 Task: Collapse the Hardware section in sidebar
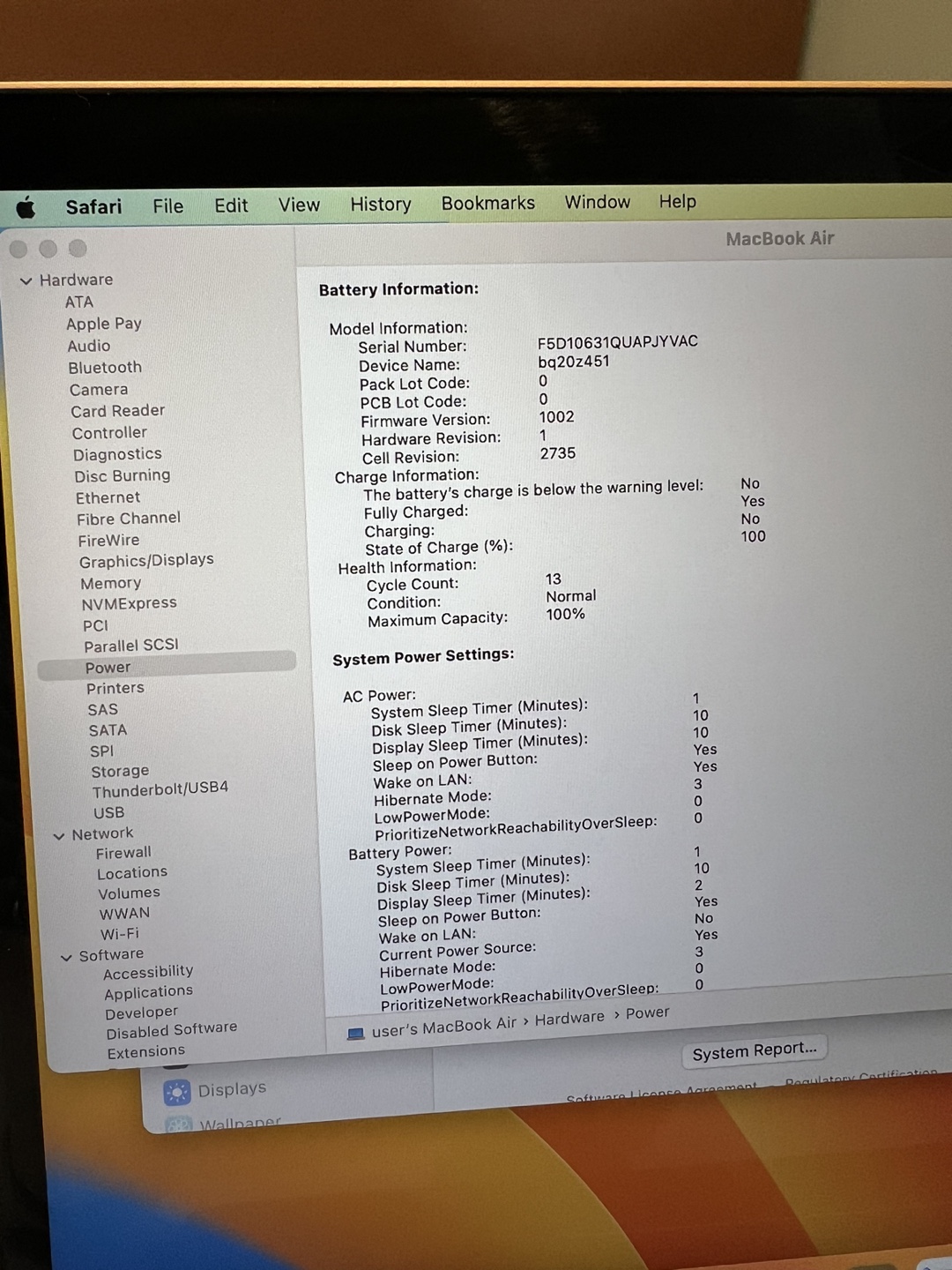click(26, 281)
